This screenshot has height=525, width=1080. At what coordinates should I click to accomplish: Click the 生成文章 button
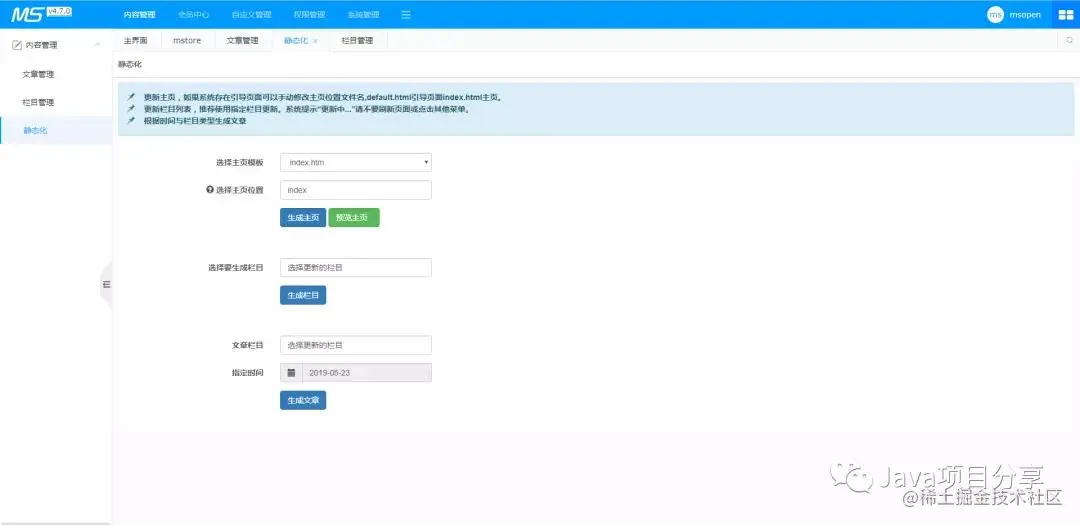point(303,400)
